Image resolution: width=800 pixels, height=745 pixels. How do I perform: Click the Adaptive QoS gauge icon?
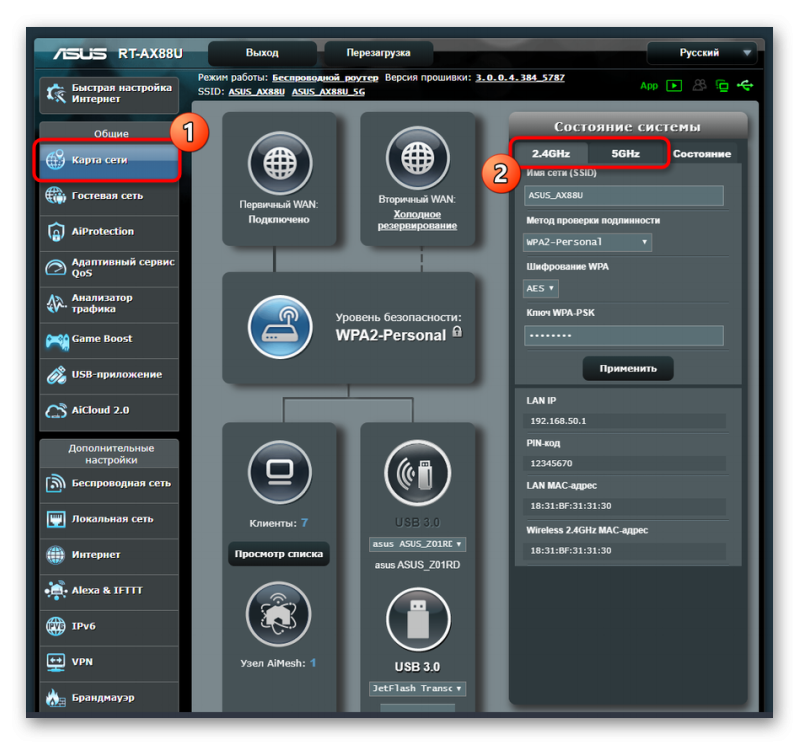[x=56, y=267]
